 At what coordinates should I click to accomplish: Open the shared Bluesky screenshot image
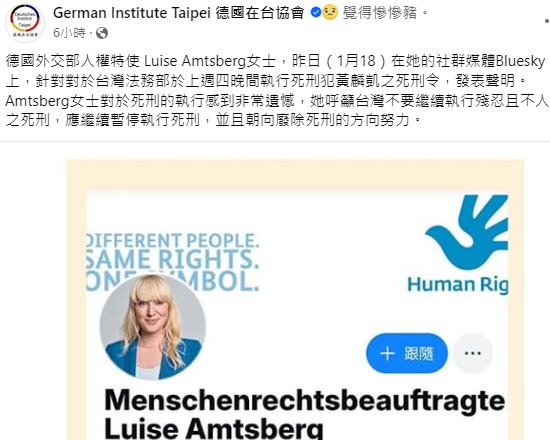tap(295, 300)
